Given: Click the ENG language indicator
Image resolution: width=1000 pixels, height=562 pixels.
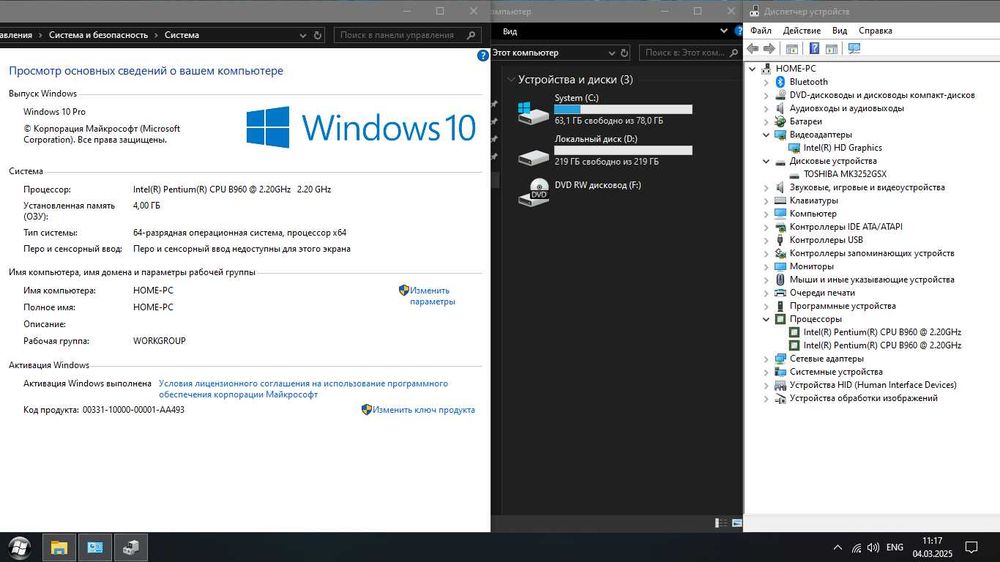Looking at the screenshot, I should pyautogui.click(x=895, y=547).
